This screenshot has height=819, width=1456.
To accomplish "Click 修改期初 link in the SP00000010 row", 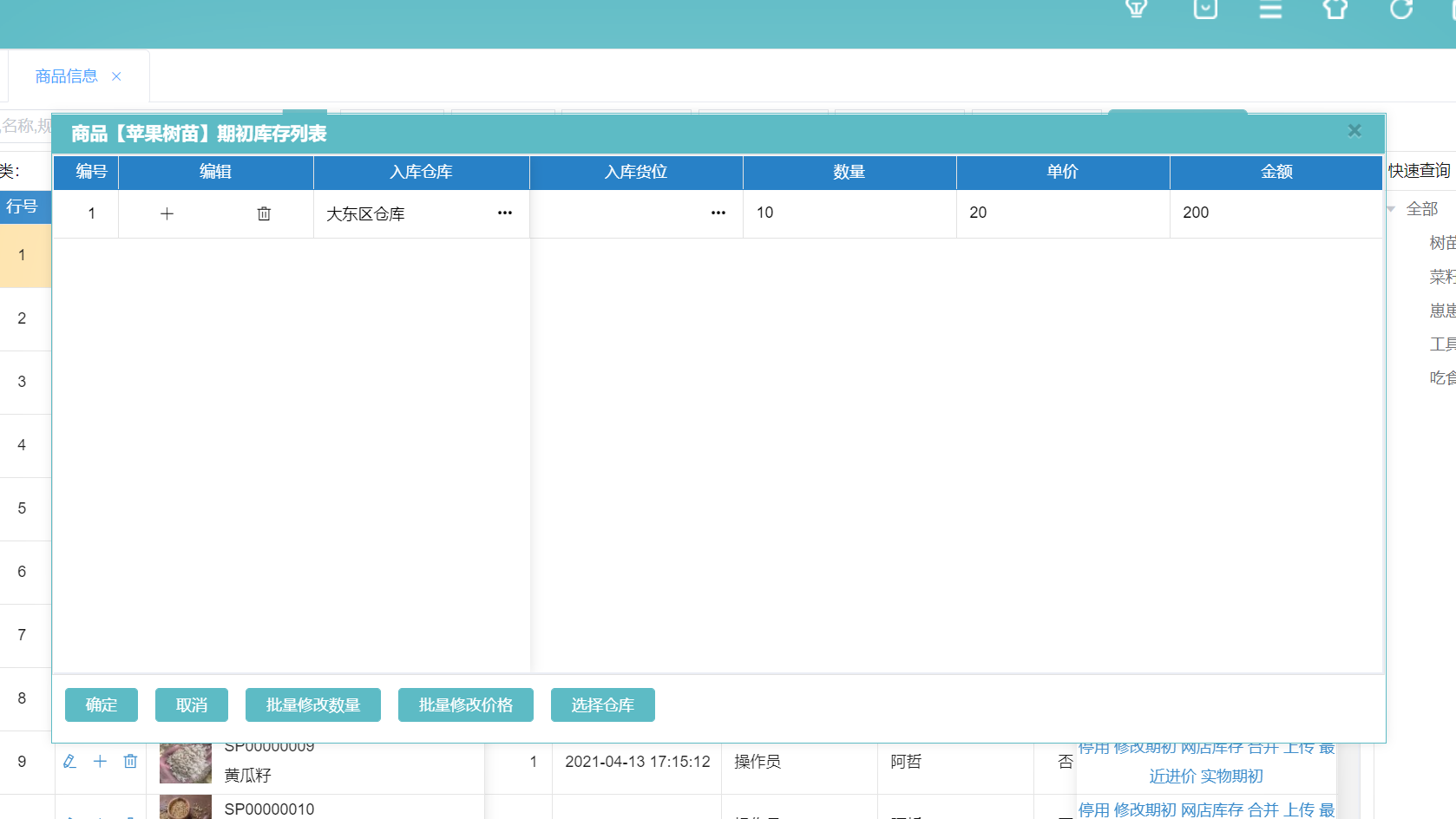I will pos(1144,810).
